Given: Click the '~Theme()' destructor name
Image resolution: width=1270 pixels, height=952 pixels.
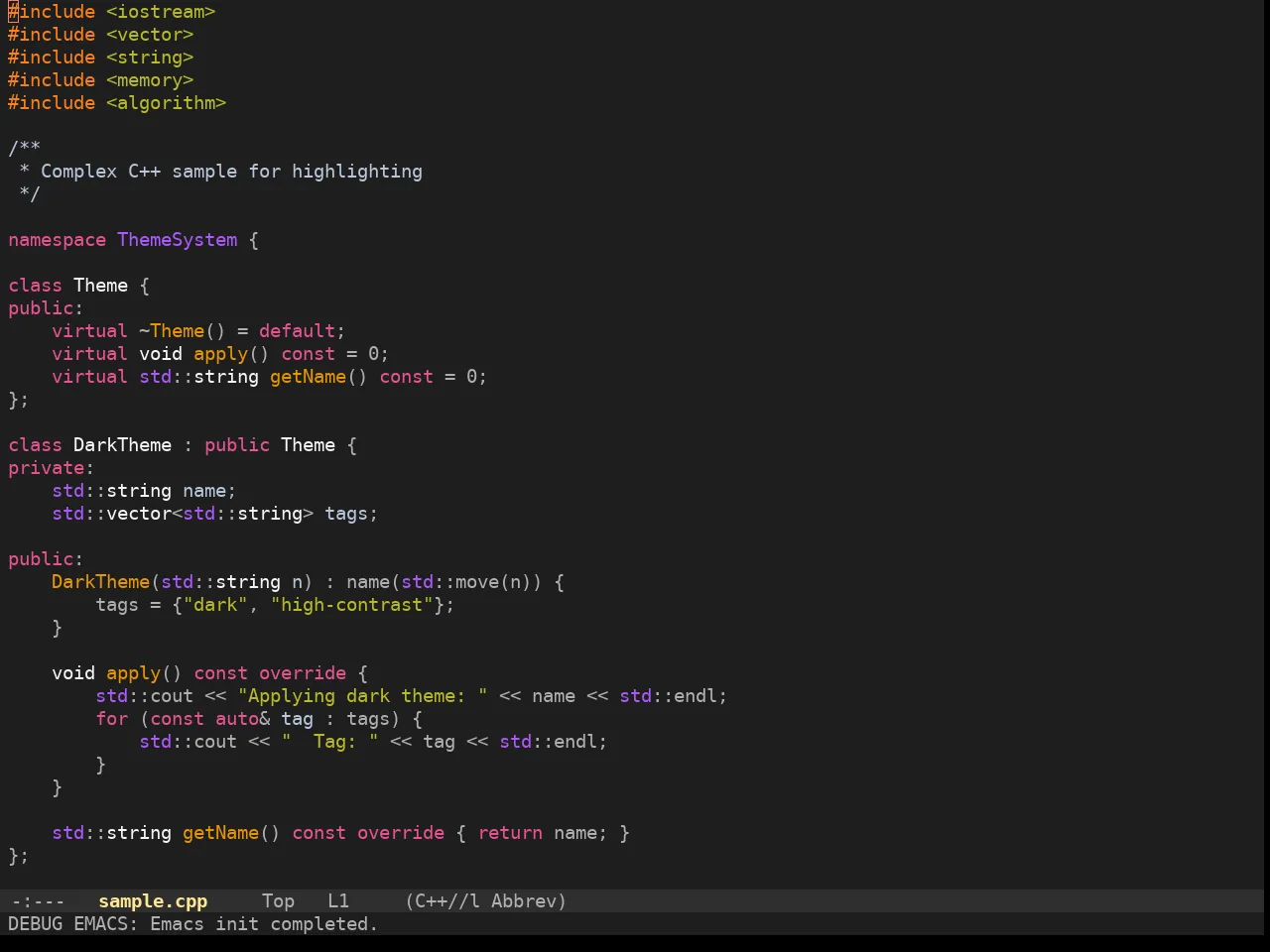Looking at the screenshot, I should pos(183,331).
